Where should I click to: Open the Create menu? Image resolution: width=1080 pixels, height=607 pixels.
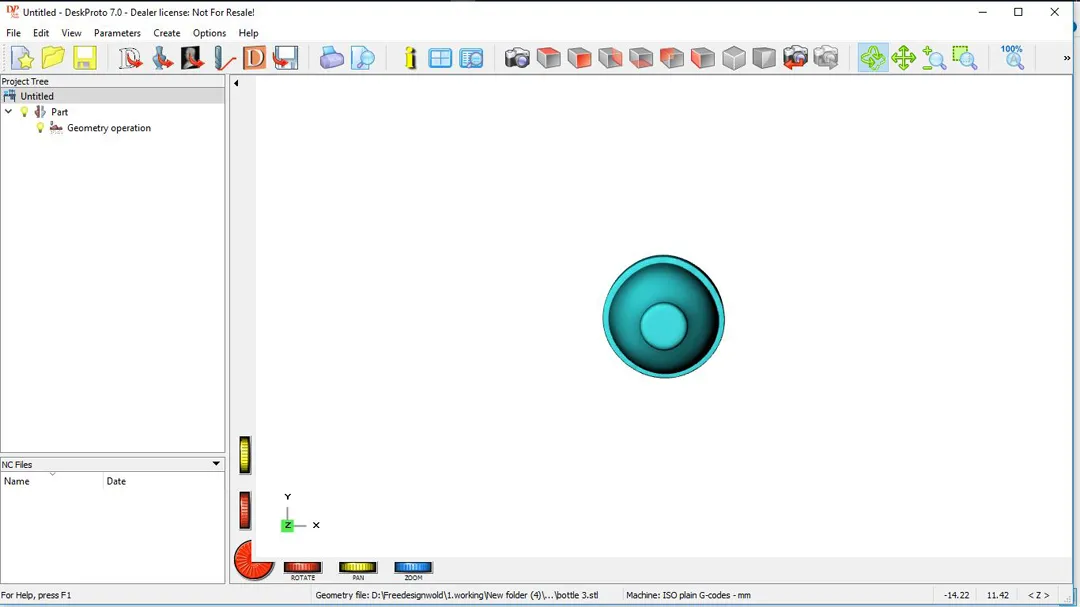pos(167,33)
